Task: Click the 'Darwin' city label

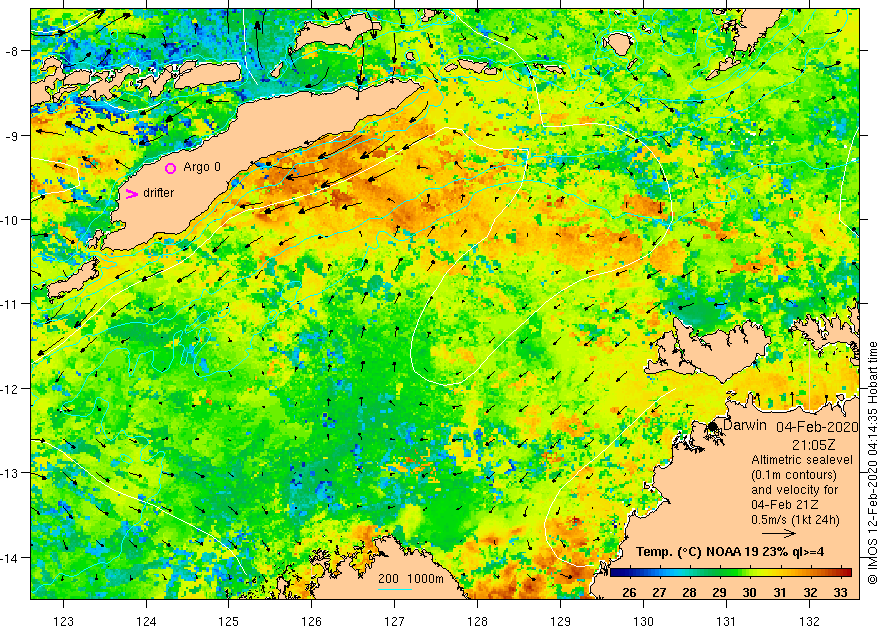Action: click(x=744, y=425)
